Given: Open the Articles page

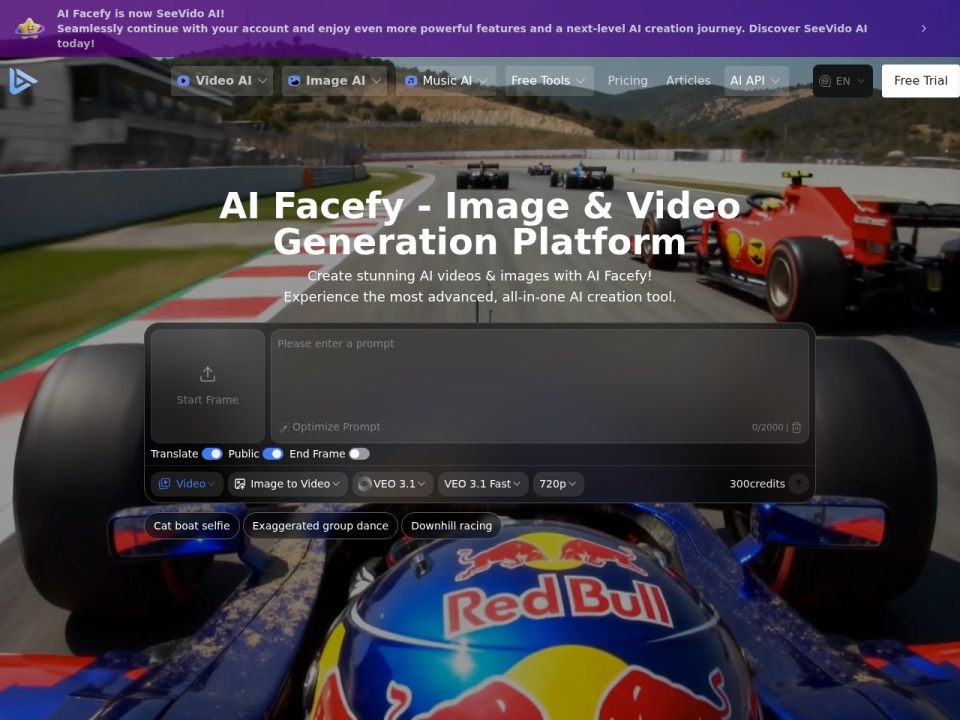Looking at the screenshot, I should (688, 81).
